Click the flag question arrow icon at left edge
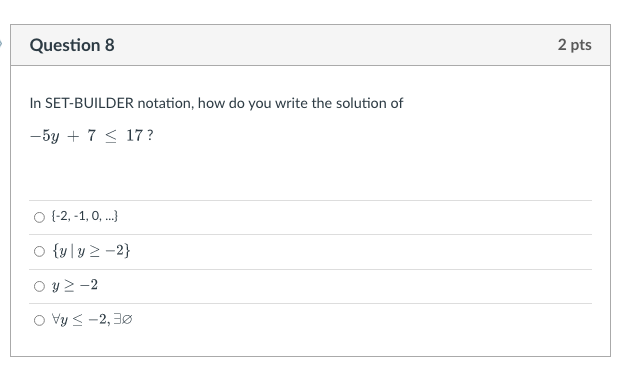The width and height of the screenshot is (641, 392). pyautogui.click(x=1, y=43)
